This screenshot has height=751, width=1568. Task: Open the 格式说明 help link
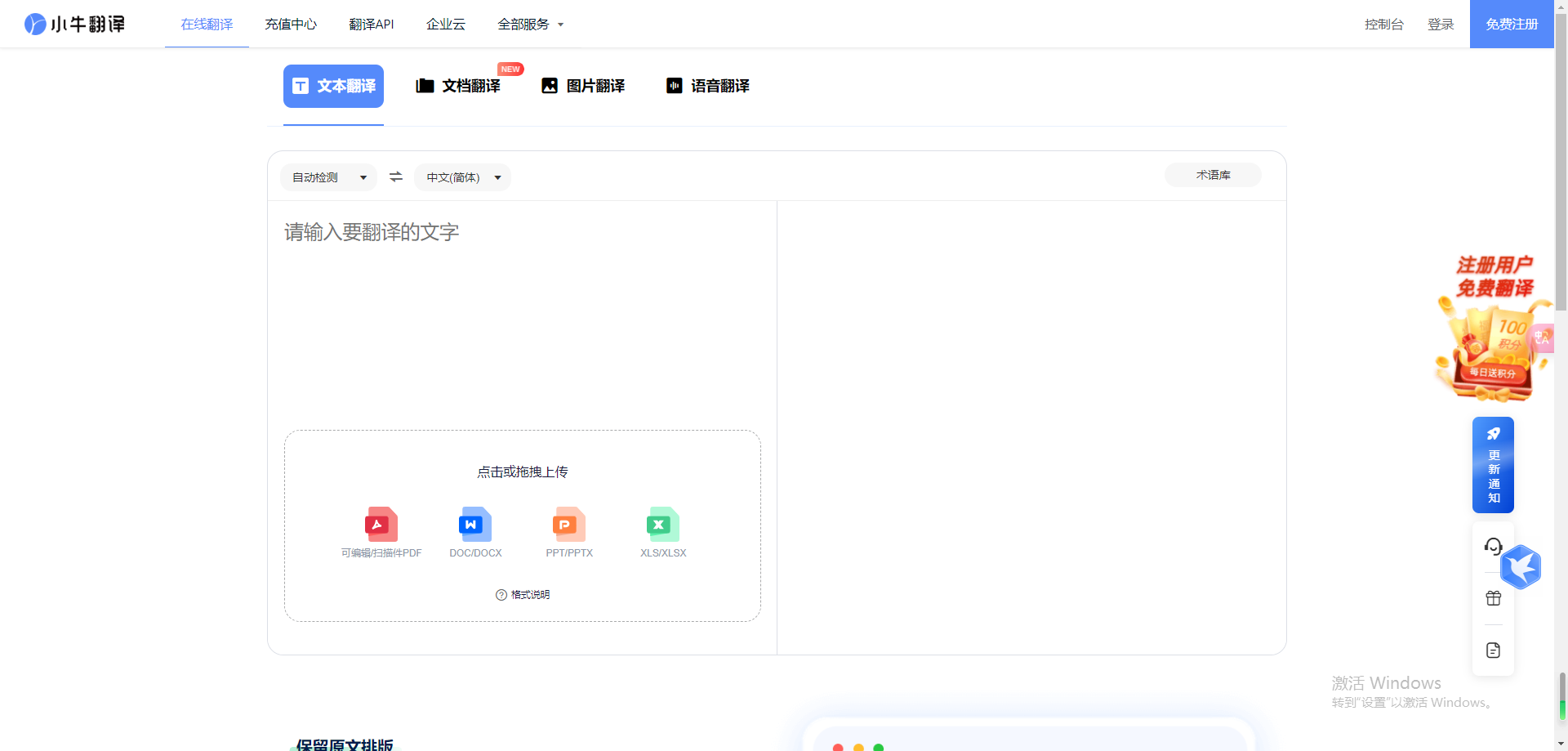[523, 595]
